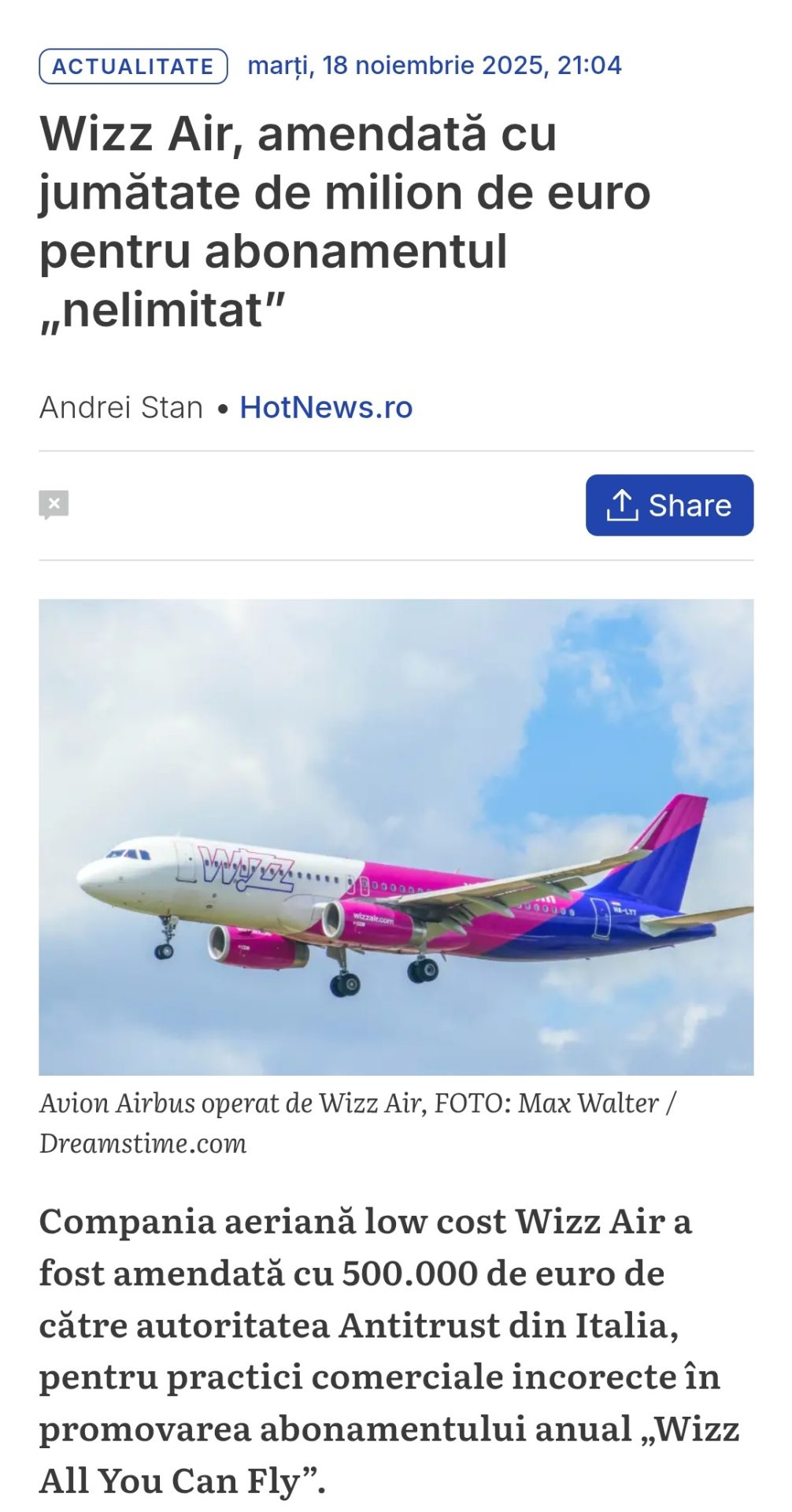
Task: Open the Wizz Air airplane photo
Action: tap(396, 837)
